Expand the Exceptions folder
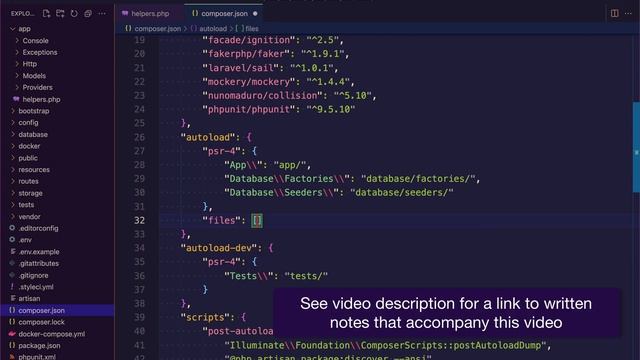Screen dimensions: 640x360 click(x=17, y=52)
